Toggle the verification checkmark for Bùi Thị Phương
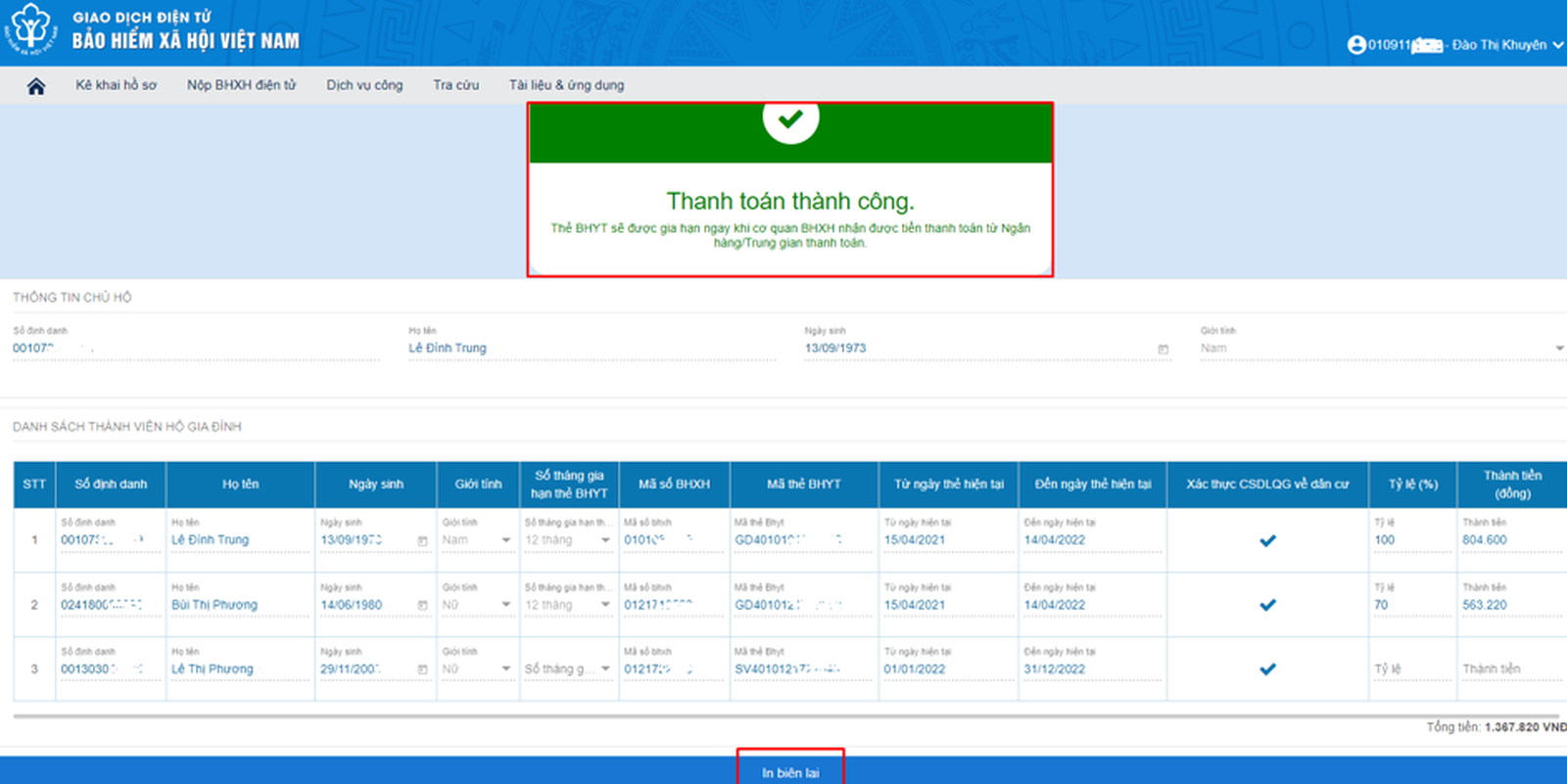 (1267, 605)
